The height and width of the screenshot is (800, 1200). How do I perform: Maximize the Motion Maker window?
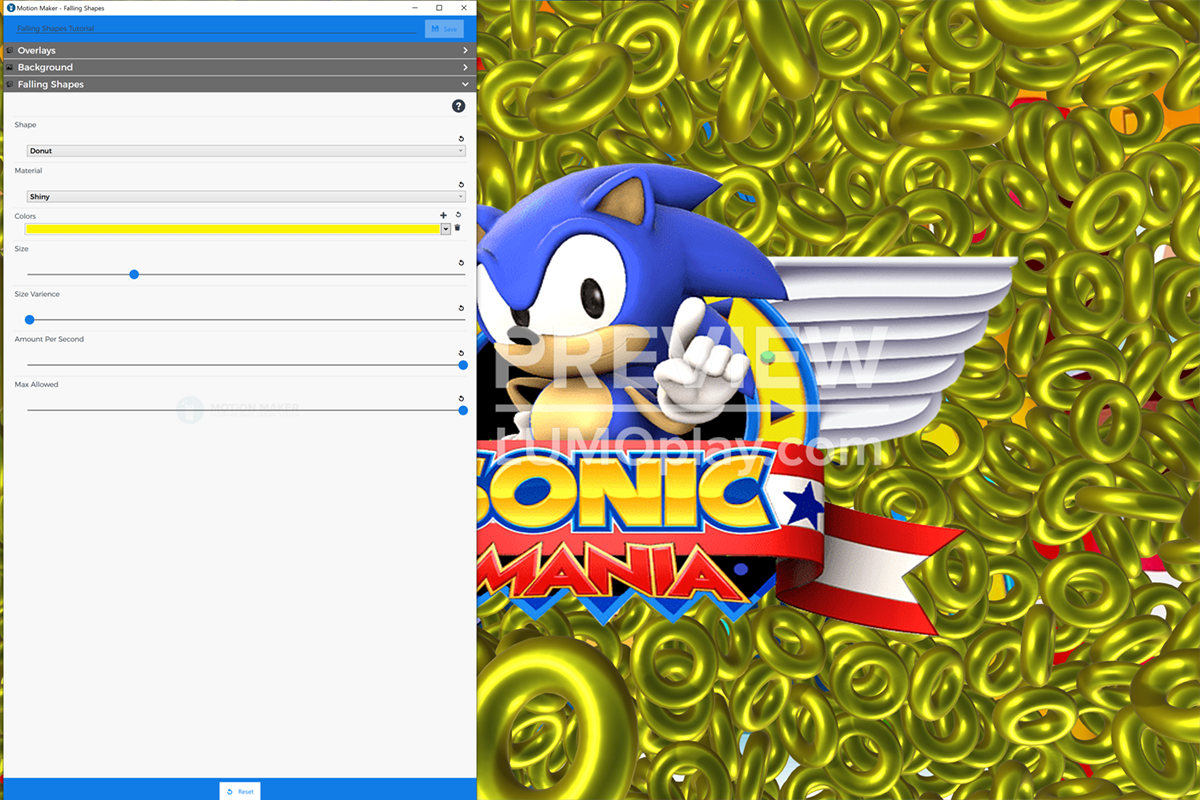[x=439, y=8]
